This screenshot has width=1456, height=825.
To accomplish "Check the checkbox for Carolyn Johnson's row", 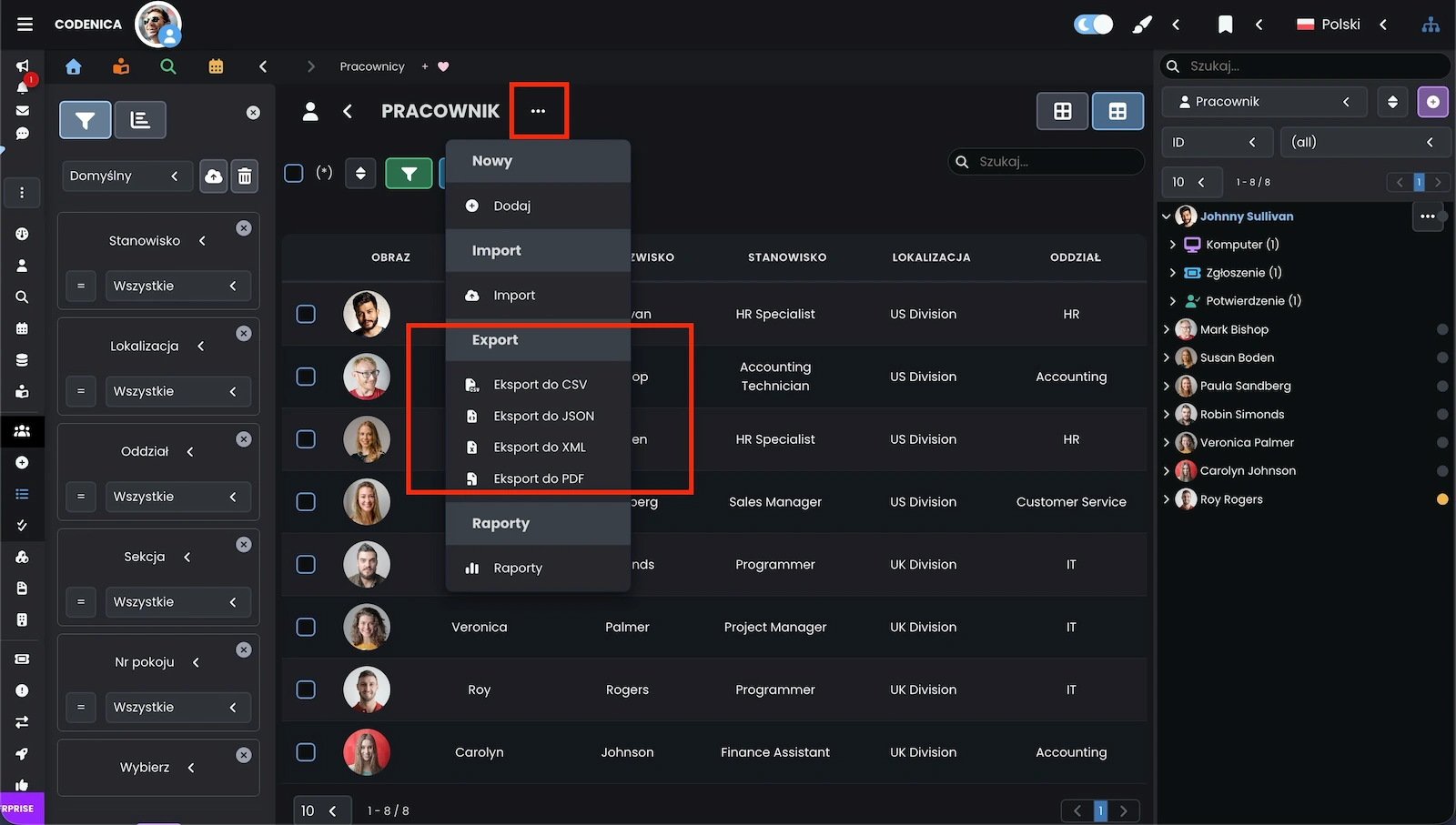I will point(307,752).
